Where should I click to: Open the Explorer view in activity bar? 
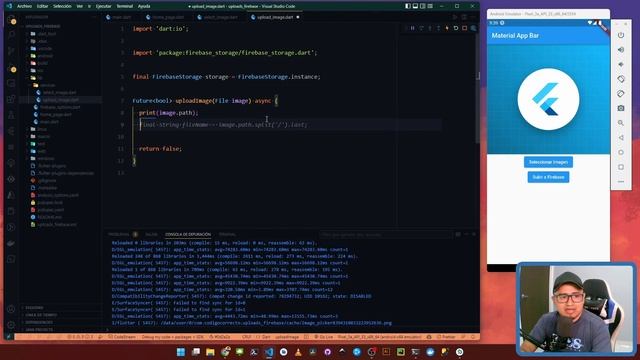coord(11,20)
